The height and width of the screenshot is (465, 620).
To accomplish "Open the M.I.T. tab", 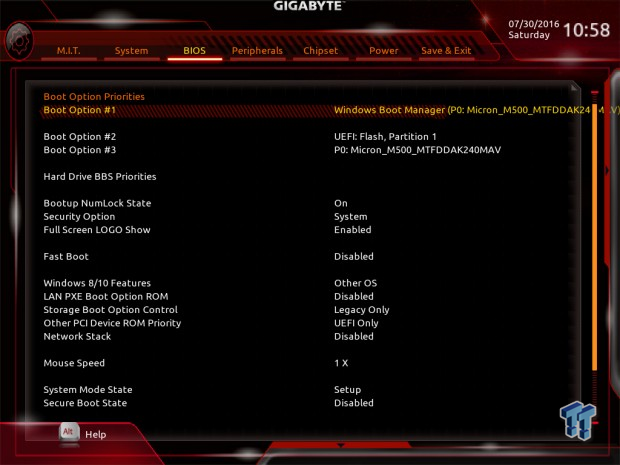I will tap(68, 51).
